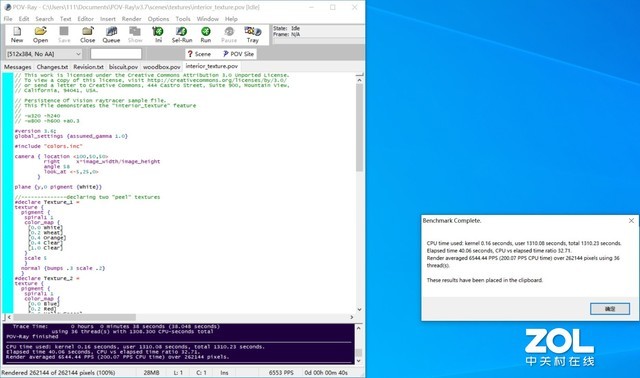Close the Benchmark Complete dialog
This screenshot has height=378, width=640.
tap(631, 220)
